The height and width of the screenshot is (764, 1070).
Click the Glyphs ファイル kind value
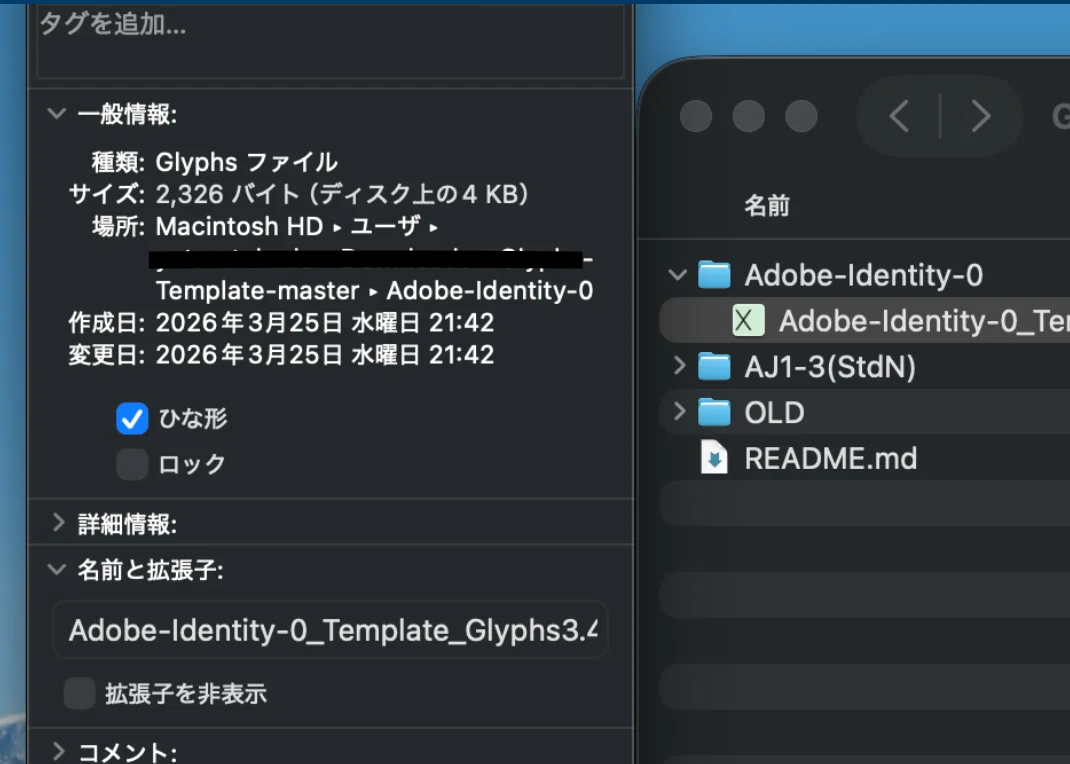[x=246, y=162]
